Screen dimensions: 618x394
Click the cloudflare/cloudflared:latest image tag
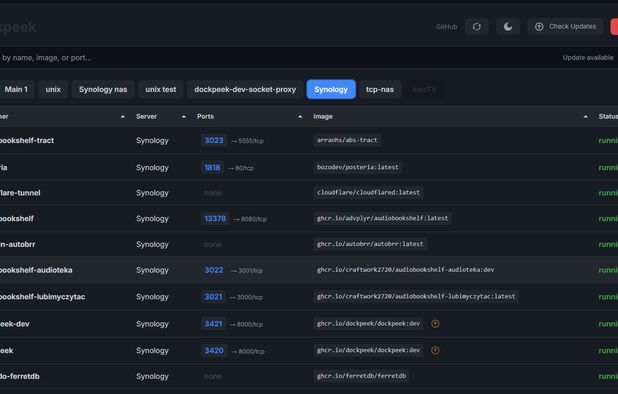(x=368, y=192)
